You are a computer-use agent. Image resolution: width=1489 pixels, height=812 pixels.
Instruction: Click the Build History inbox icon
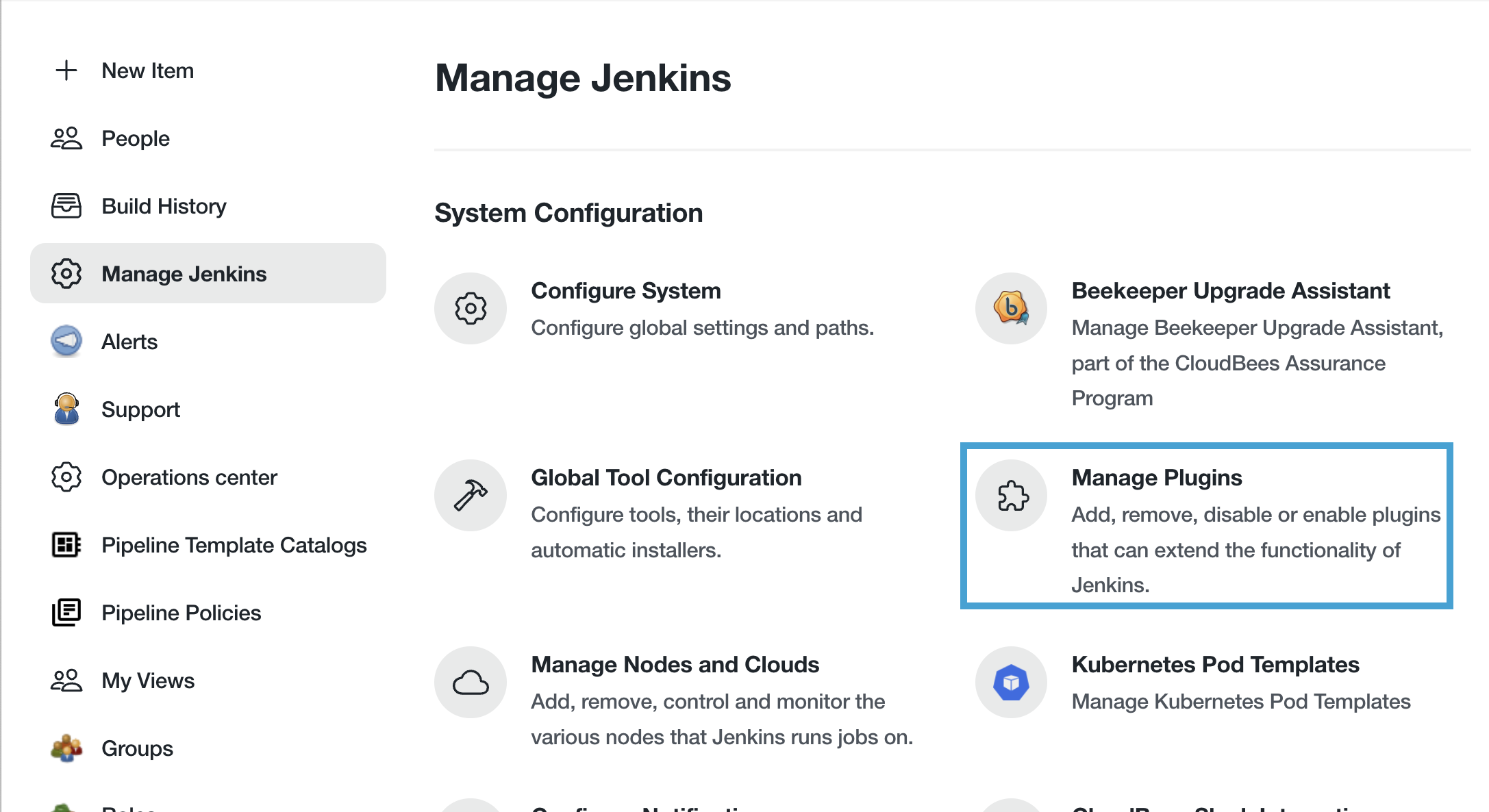click(65, 205)
